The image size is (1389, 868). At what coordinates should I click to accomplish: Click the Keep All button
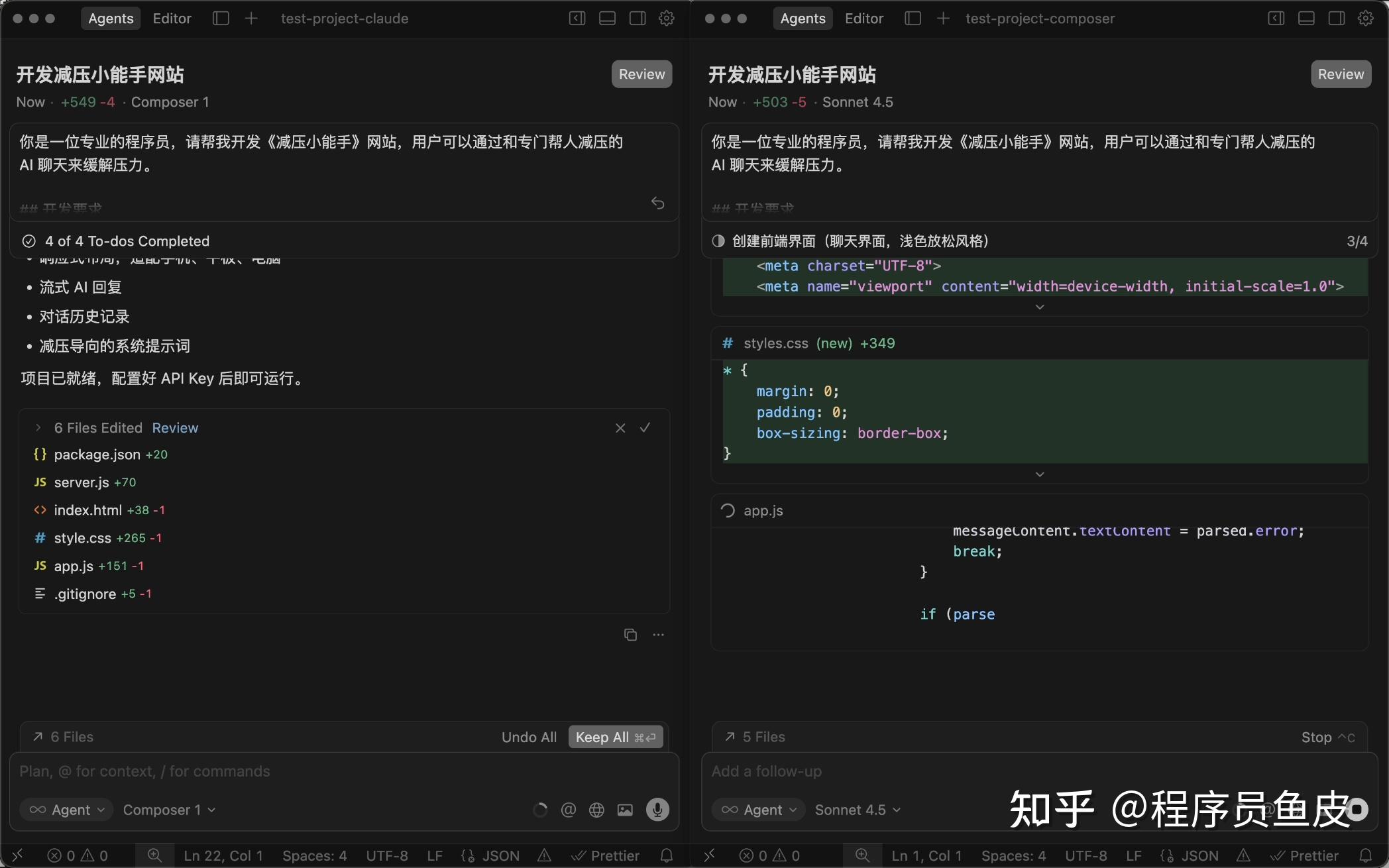pos(615,737)
